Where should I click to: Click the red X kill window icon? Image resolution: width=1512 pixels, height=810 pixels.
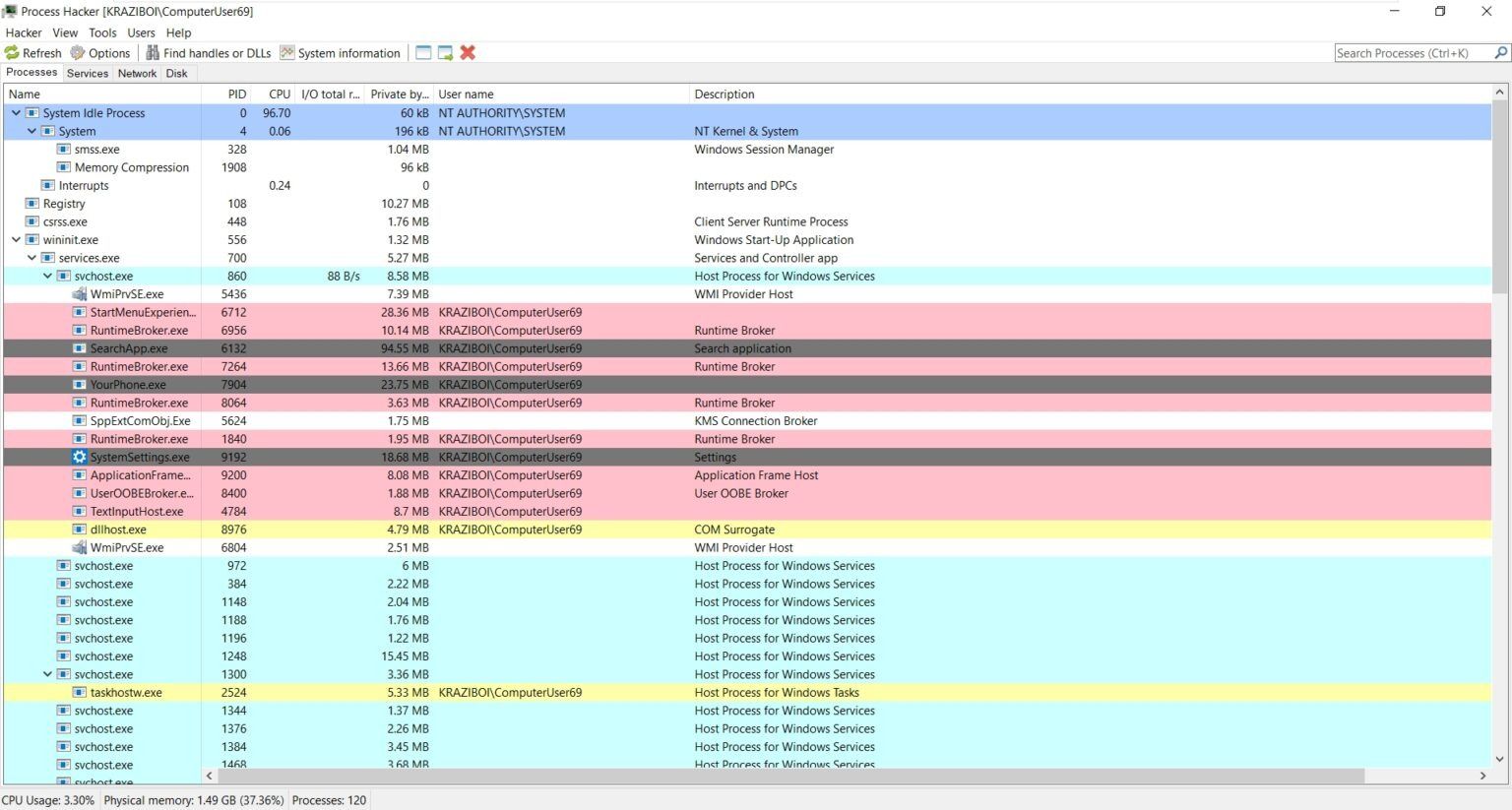point(468,53)
